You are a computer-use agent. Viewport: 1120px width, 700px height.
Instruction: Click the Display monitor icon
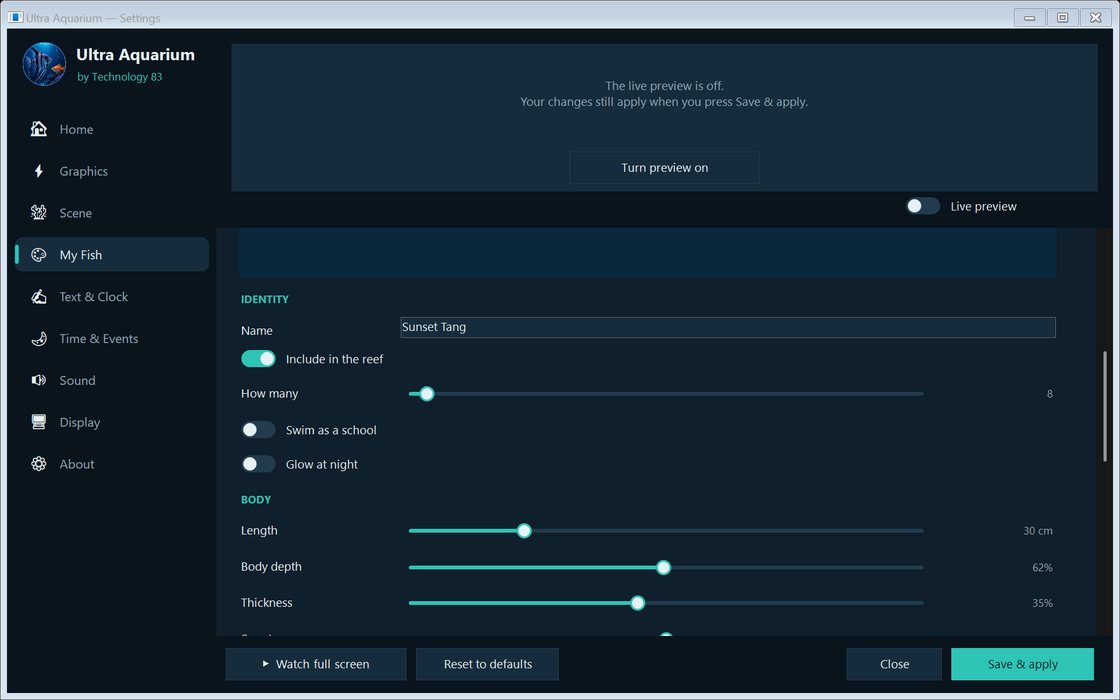pos(39,422)
